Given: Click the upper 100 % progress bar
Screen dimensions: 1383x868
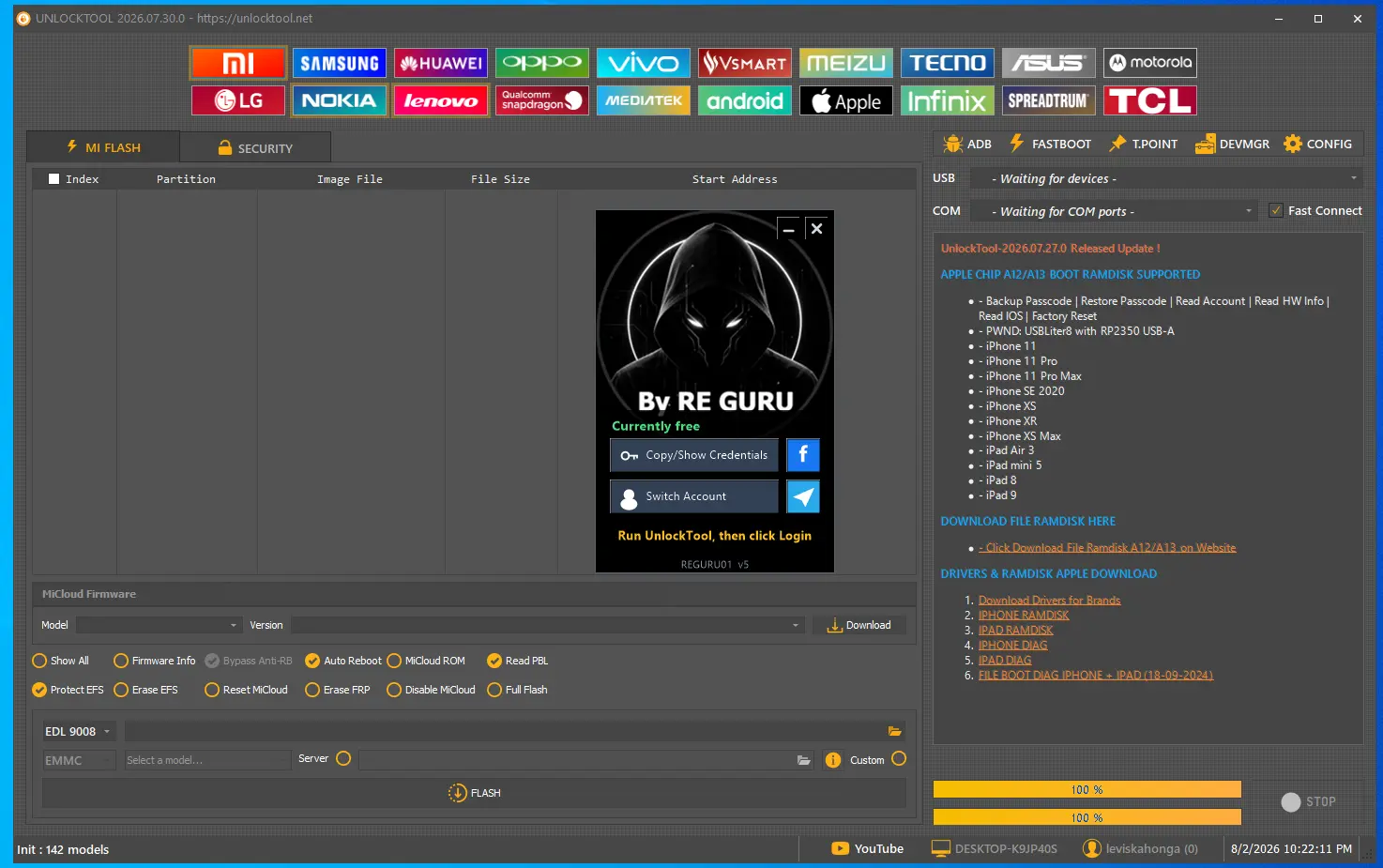Looking at the screenshot, I should [1087, 790].
